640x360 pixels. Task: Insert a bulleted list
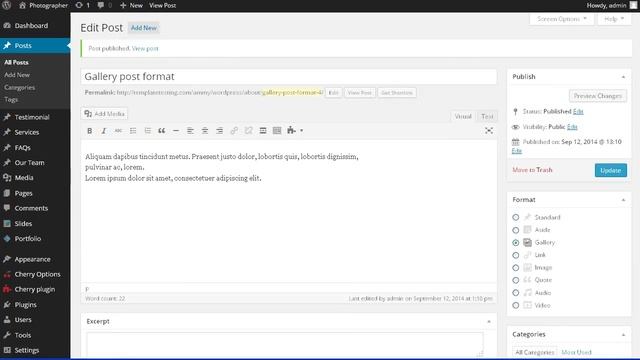(133, 131)
